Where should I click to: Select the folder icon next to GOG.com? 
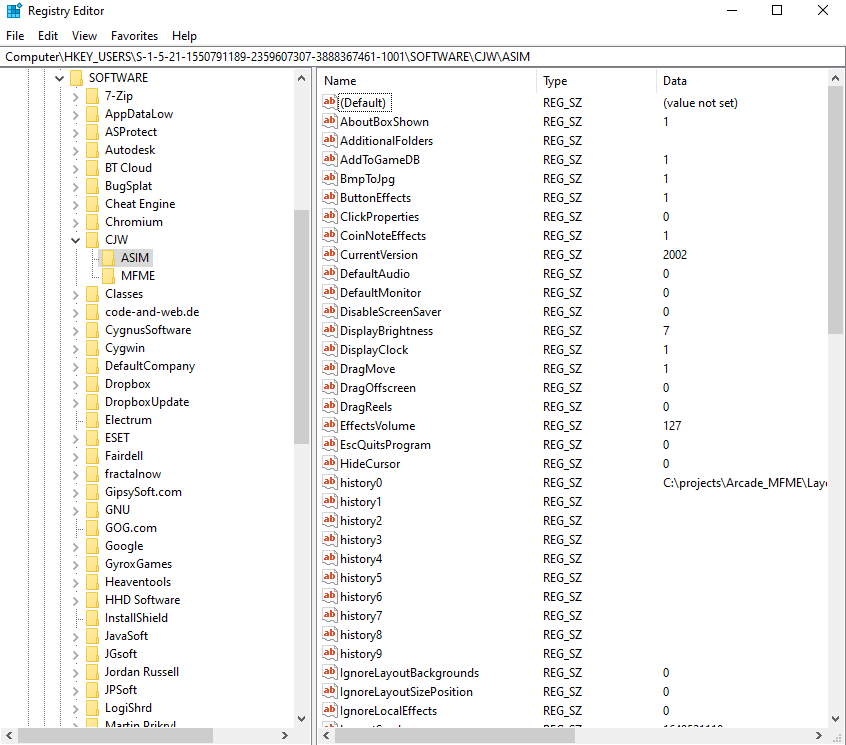click(x=93, y=528)
